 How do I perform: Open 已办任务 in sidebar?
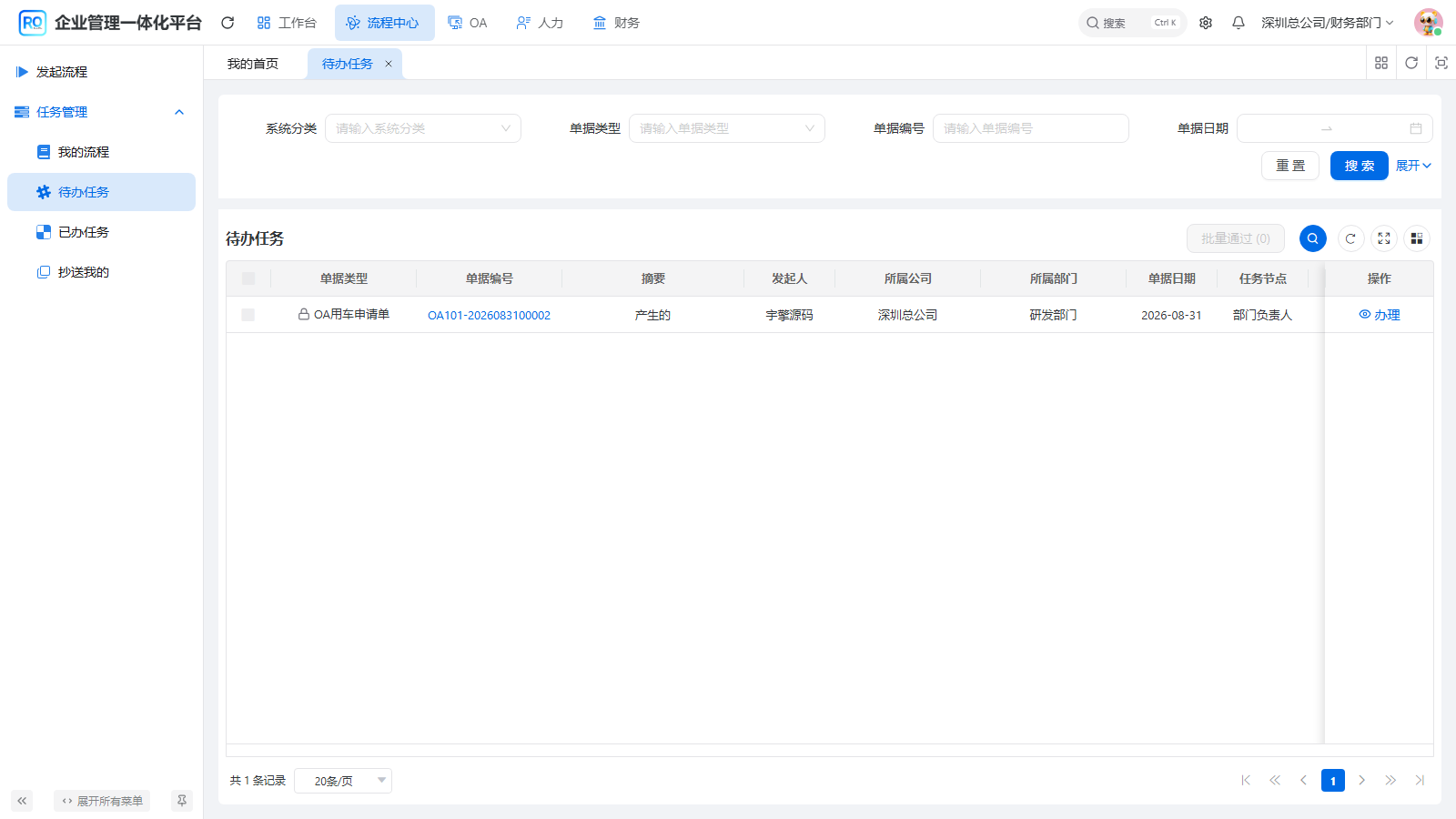101,232
